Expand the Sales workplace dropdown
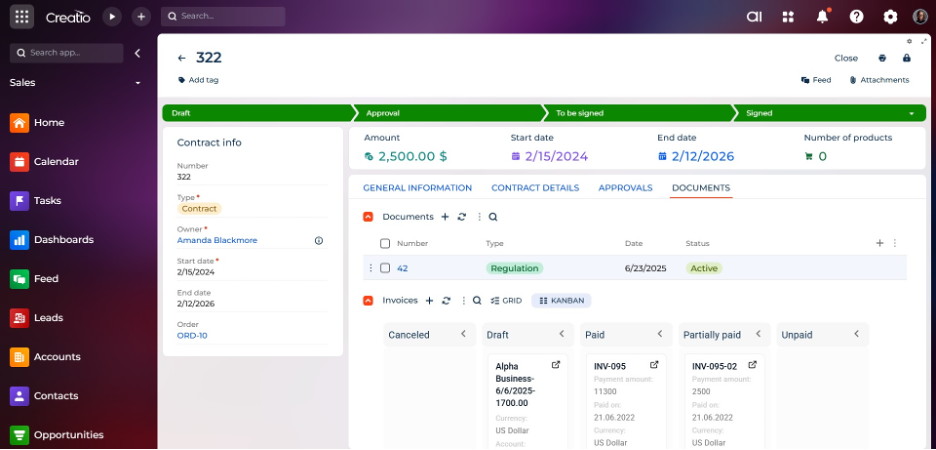The image size is (936, 450). (x=138, y=83)
